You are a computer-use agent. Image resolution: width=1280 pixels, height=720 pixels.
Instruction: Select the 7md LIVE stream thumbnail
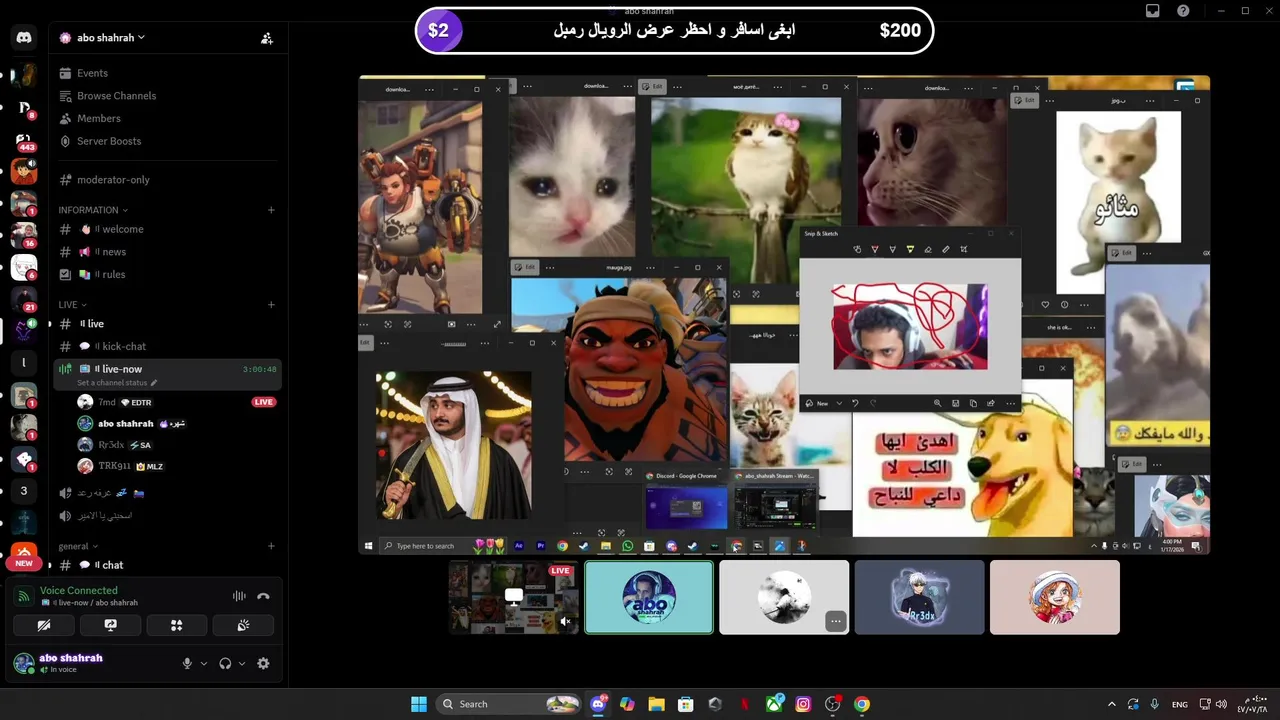tap(514, 597)
